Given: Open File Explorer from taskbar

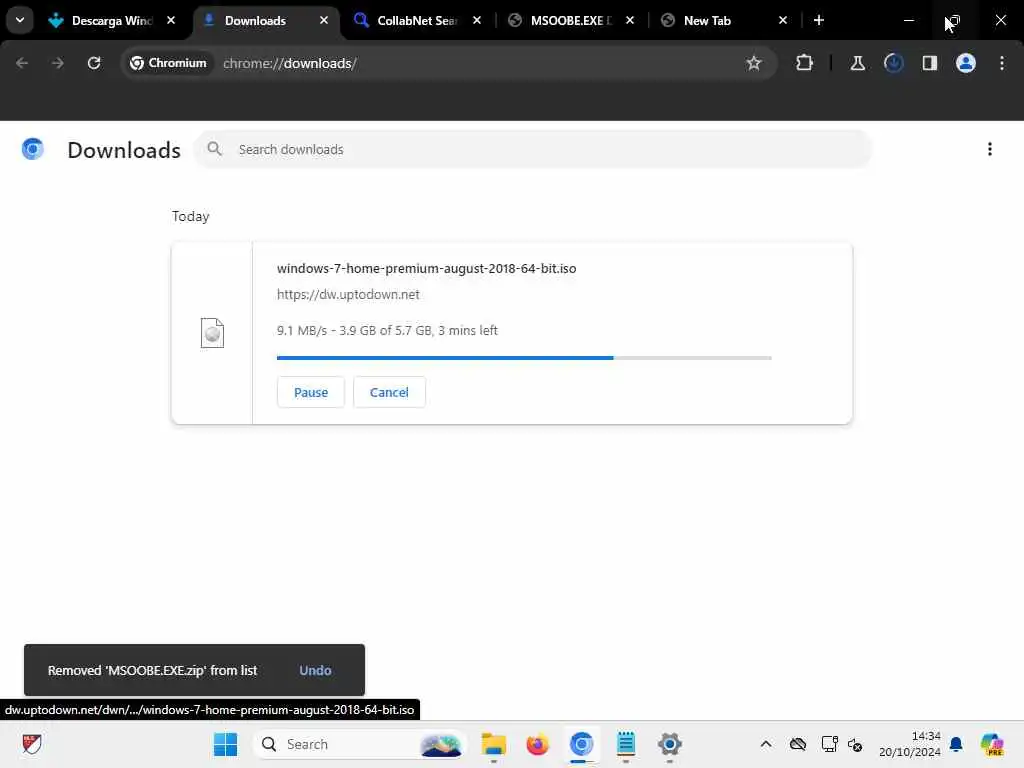Looking at the screenshot, I should pyautogui.click(x=494, y=744).
